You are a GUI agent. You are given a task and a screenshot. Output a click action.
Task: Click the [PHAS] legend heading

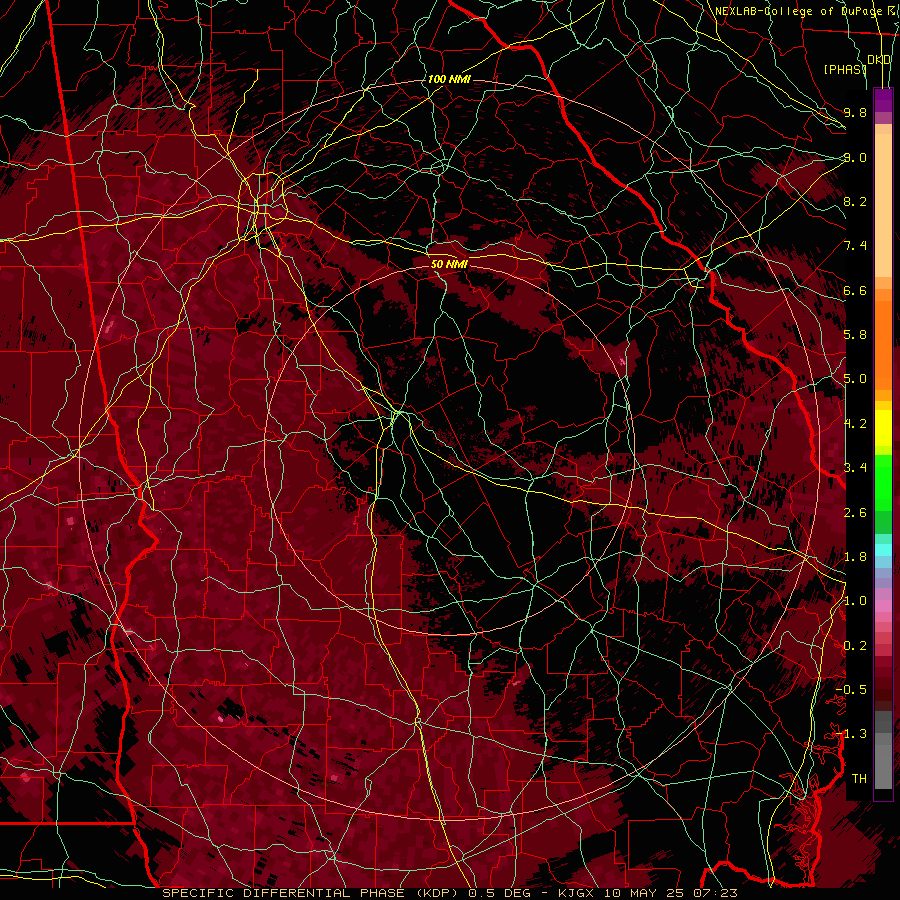845,69
